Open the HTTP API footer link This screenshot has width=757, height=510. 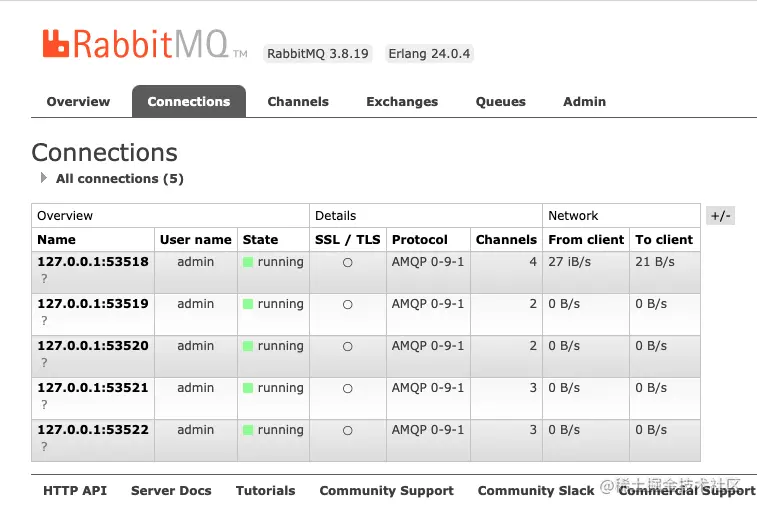(x=75, y=491)
